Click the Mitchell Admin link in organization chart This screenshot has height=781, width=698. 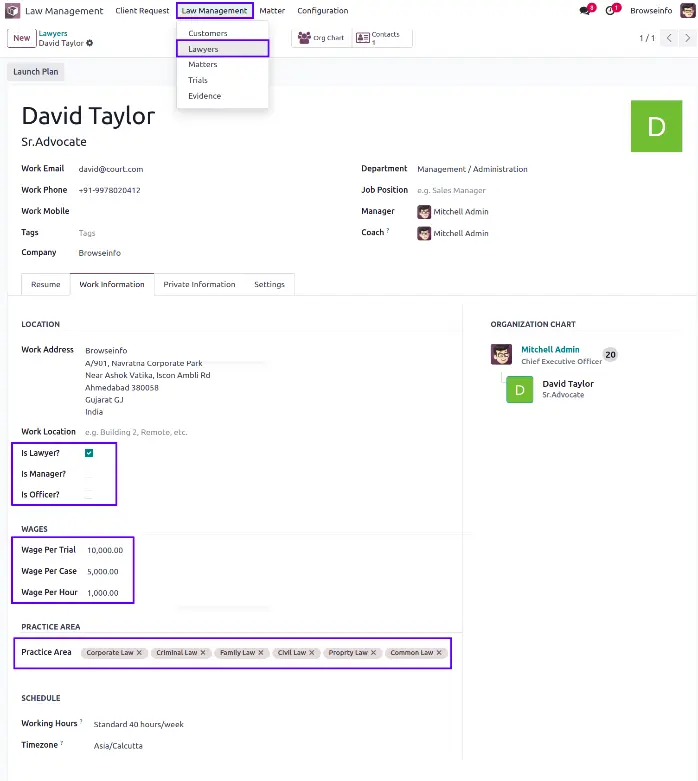point(550,350)
